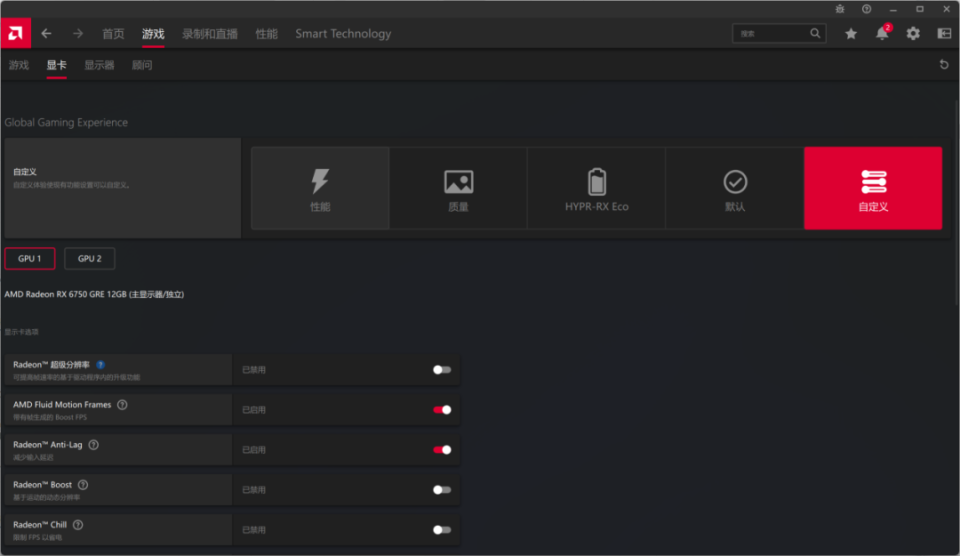Image resolution: width=960 pixels, height=556 pixels.
Task: Click the AMD Fluid Motion Frames label
Action: pos(62,405)
